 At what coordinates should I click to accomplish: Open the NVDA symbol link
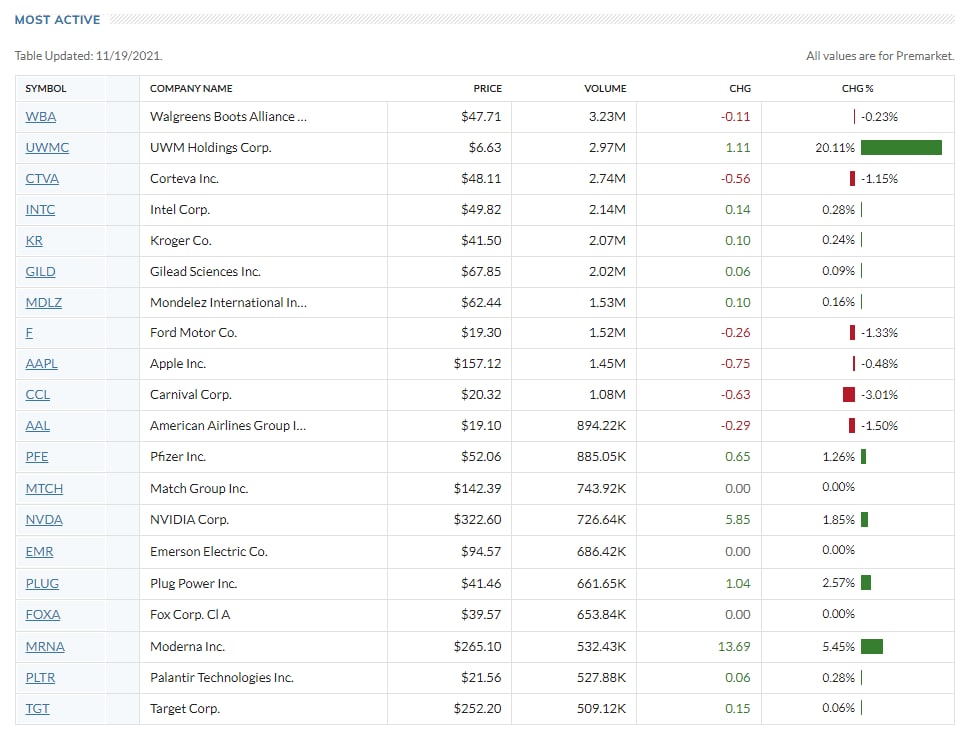[x=44, y=519]
